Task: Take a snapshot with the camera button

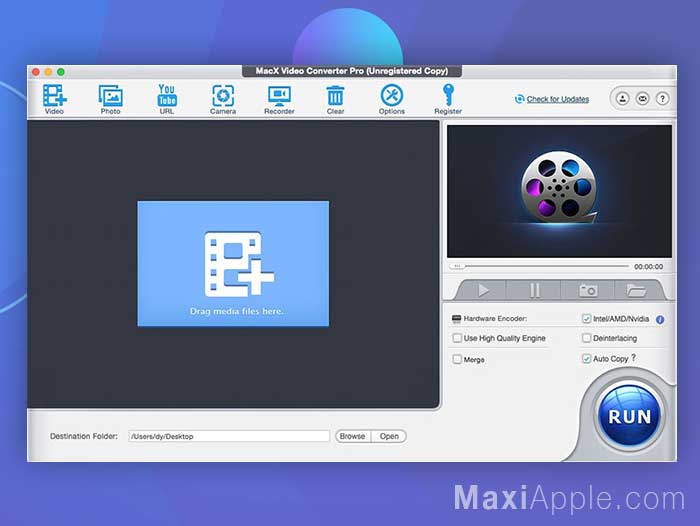Action: tap(588, 290)
